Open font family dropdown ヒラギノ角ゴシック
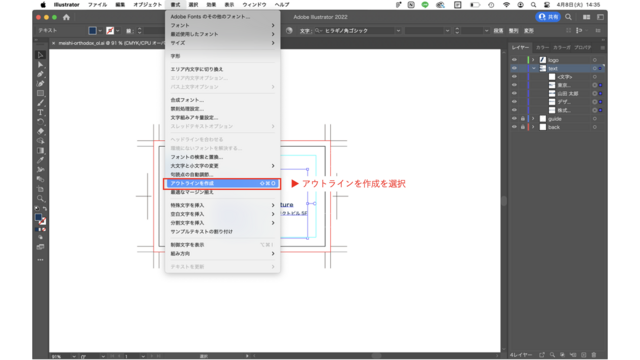Image resolution: width=640 pixels, height=360 pixels. coord(398,31)
